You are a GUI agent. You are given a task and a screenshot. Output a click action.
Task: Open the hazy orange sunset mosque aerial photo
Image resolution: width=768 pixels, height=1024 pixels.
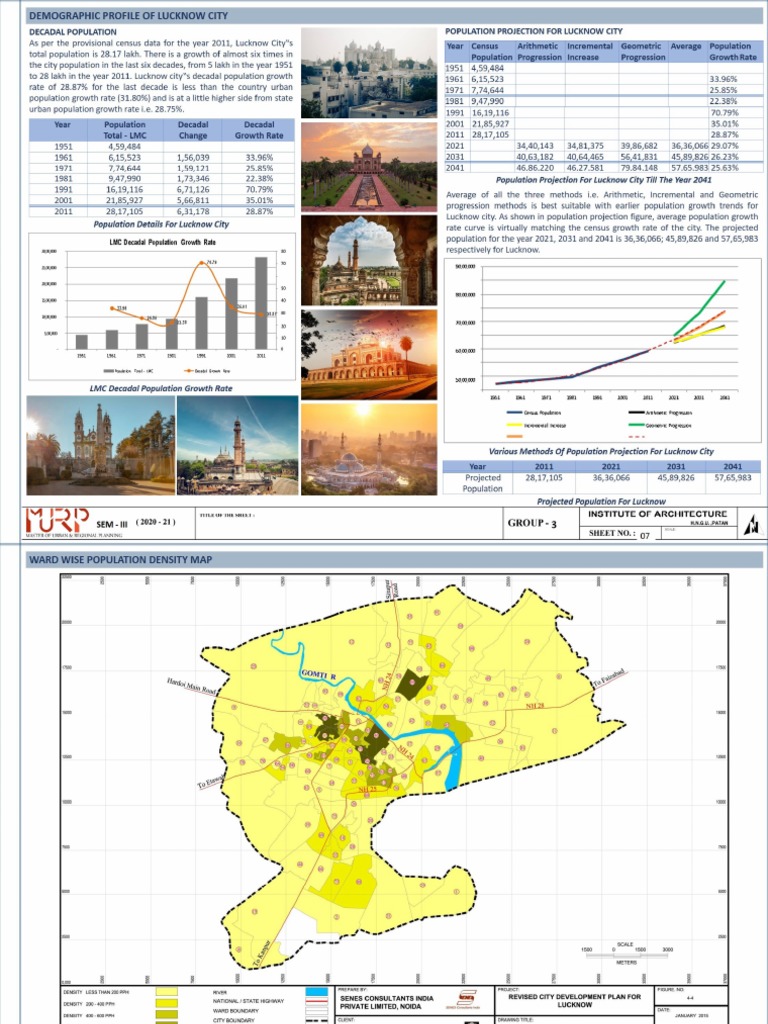pos(369,449)
